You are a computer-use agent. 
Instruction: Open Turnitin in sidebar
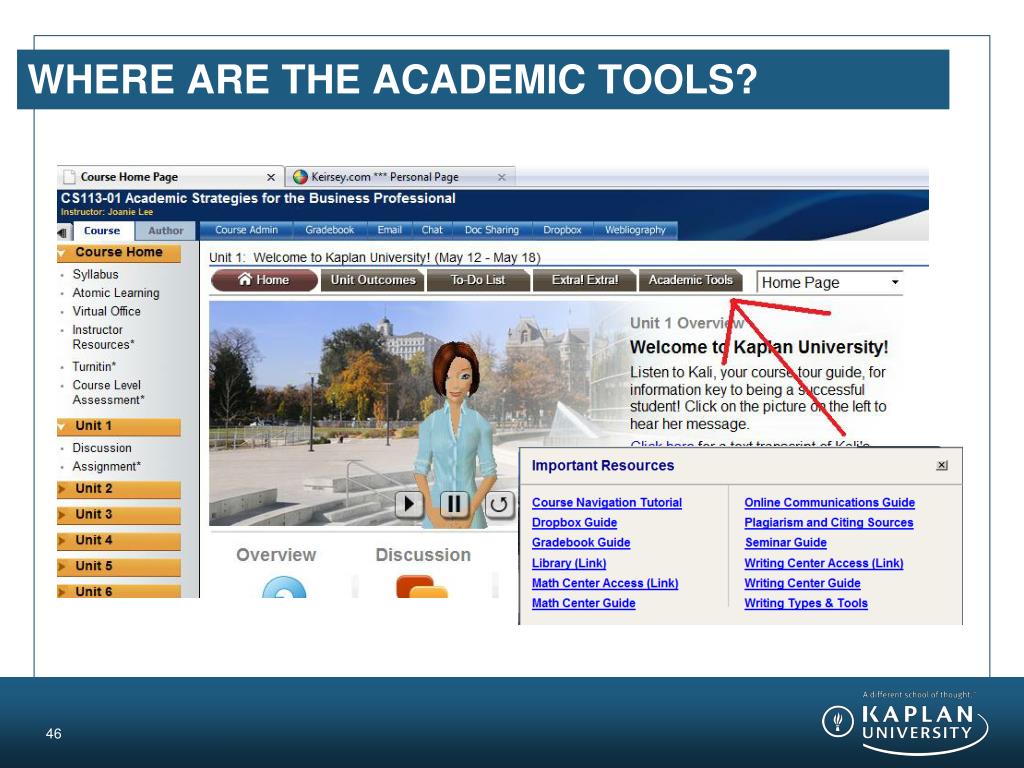[x=94, y=366]
